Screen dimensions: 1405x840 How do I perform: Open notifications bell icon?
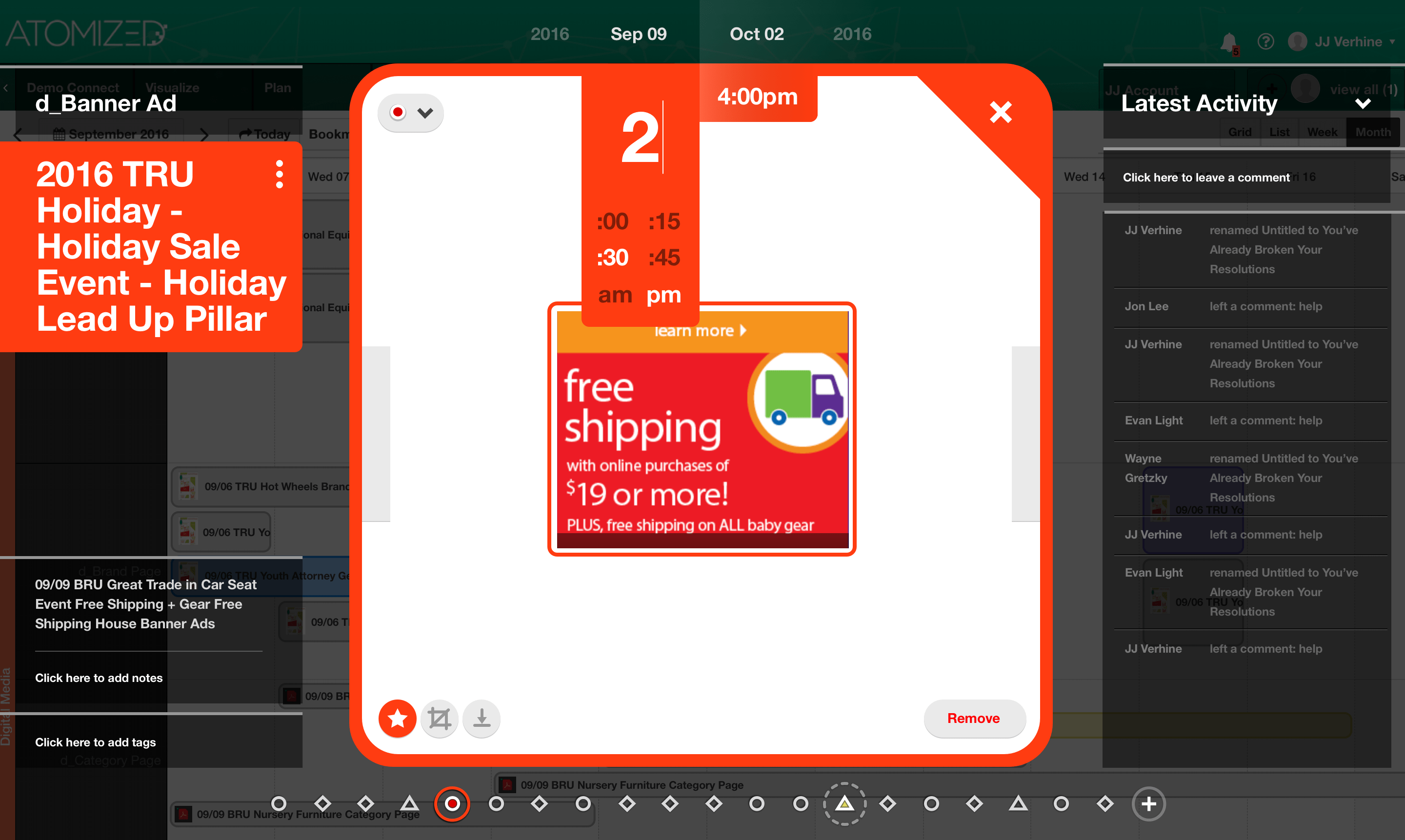pyautogui.click(x=1228, y=42)
